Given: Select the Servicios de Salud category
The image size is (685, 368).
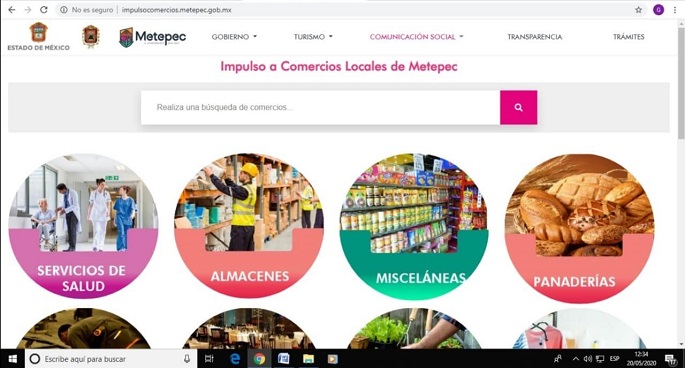Looking at the screenshot, I should [83, 226].
